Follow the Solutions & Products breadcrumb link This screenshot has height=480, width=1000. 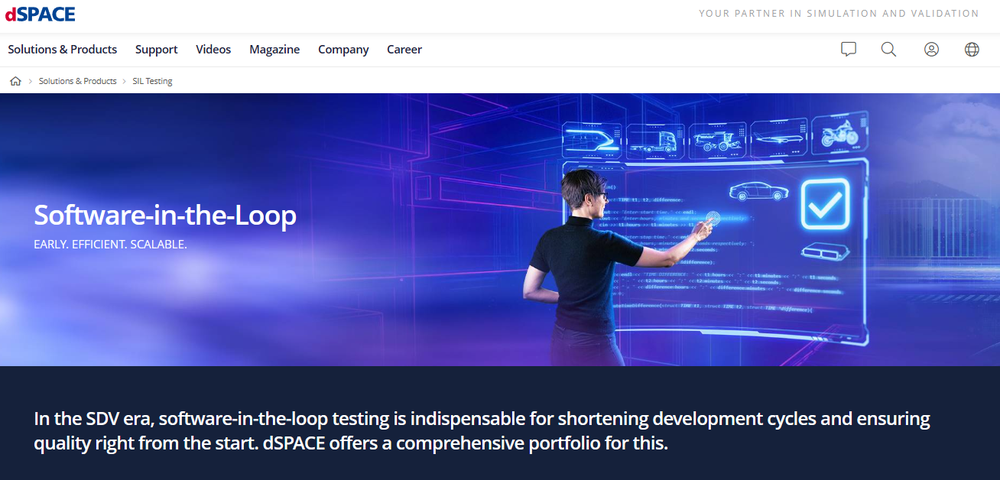(x=78, y=81)
